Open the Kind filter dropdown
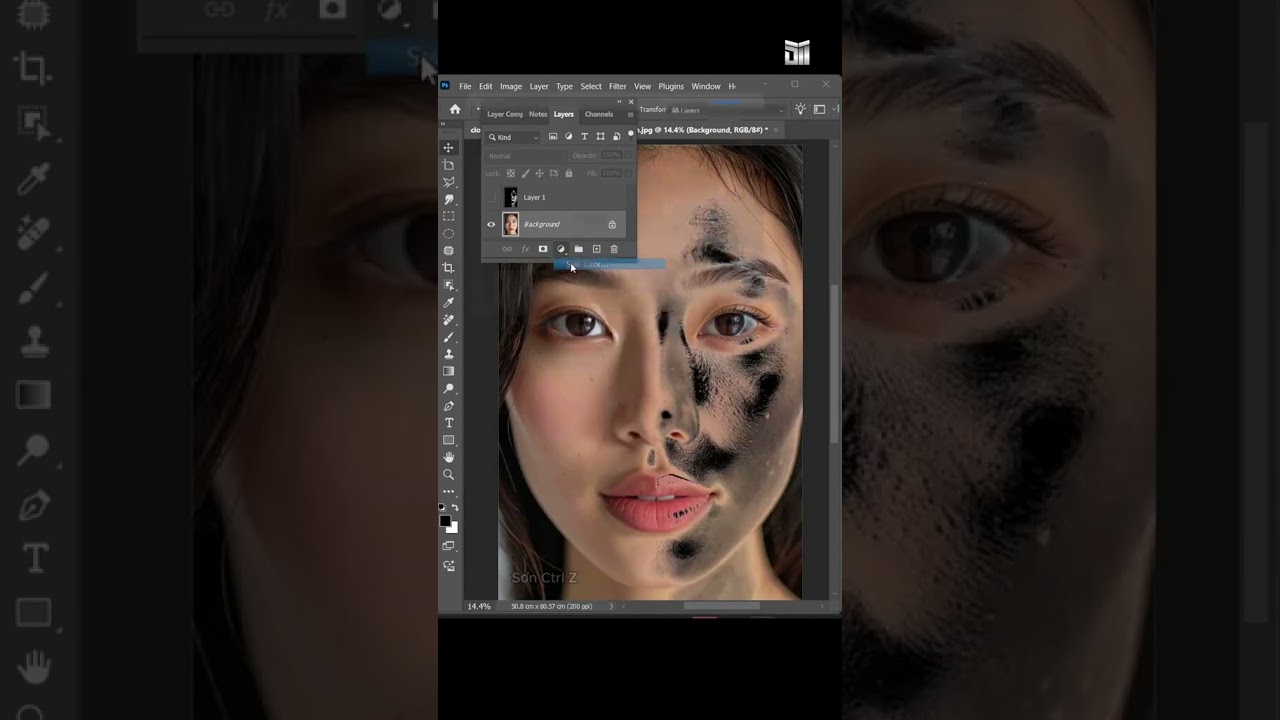Screen dimensions: 1280x720 [x=514, y=137]
